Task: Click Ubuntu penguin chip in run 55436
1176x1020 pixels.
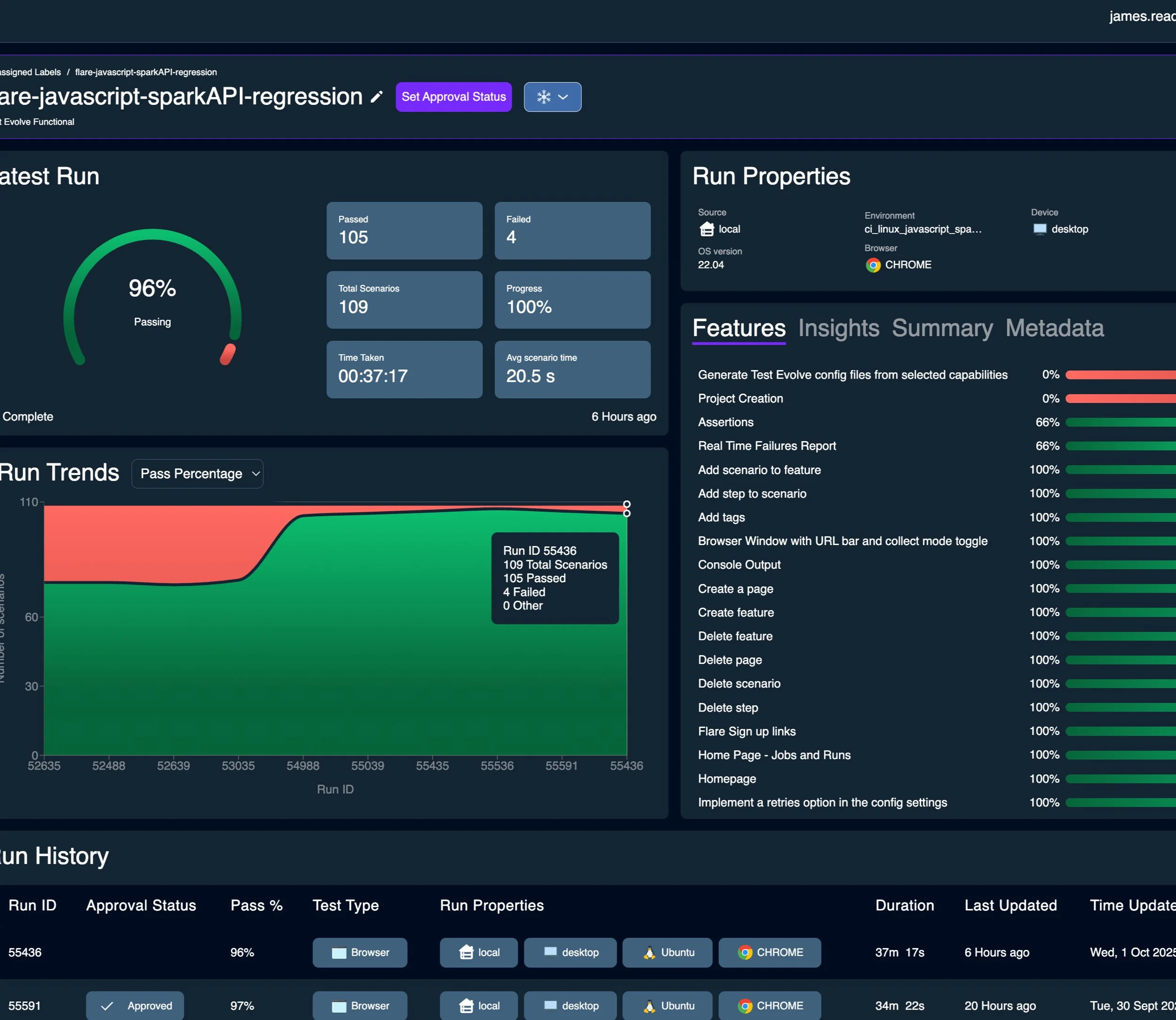Action: coord(667,952)
